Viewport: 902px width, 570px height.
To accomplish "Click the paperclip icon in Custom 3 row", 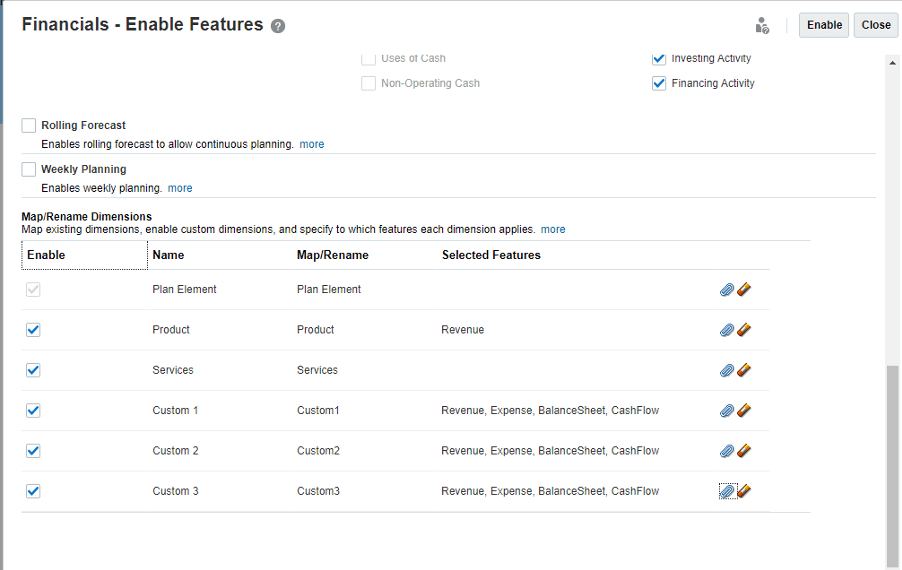I will point(728,491).
